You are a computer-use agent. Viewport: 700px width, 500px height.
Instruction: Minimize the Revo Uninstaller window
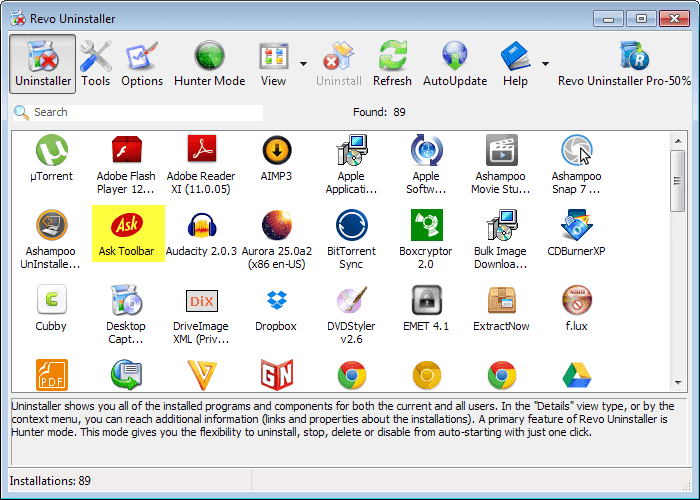[x=608, y=19]
